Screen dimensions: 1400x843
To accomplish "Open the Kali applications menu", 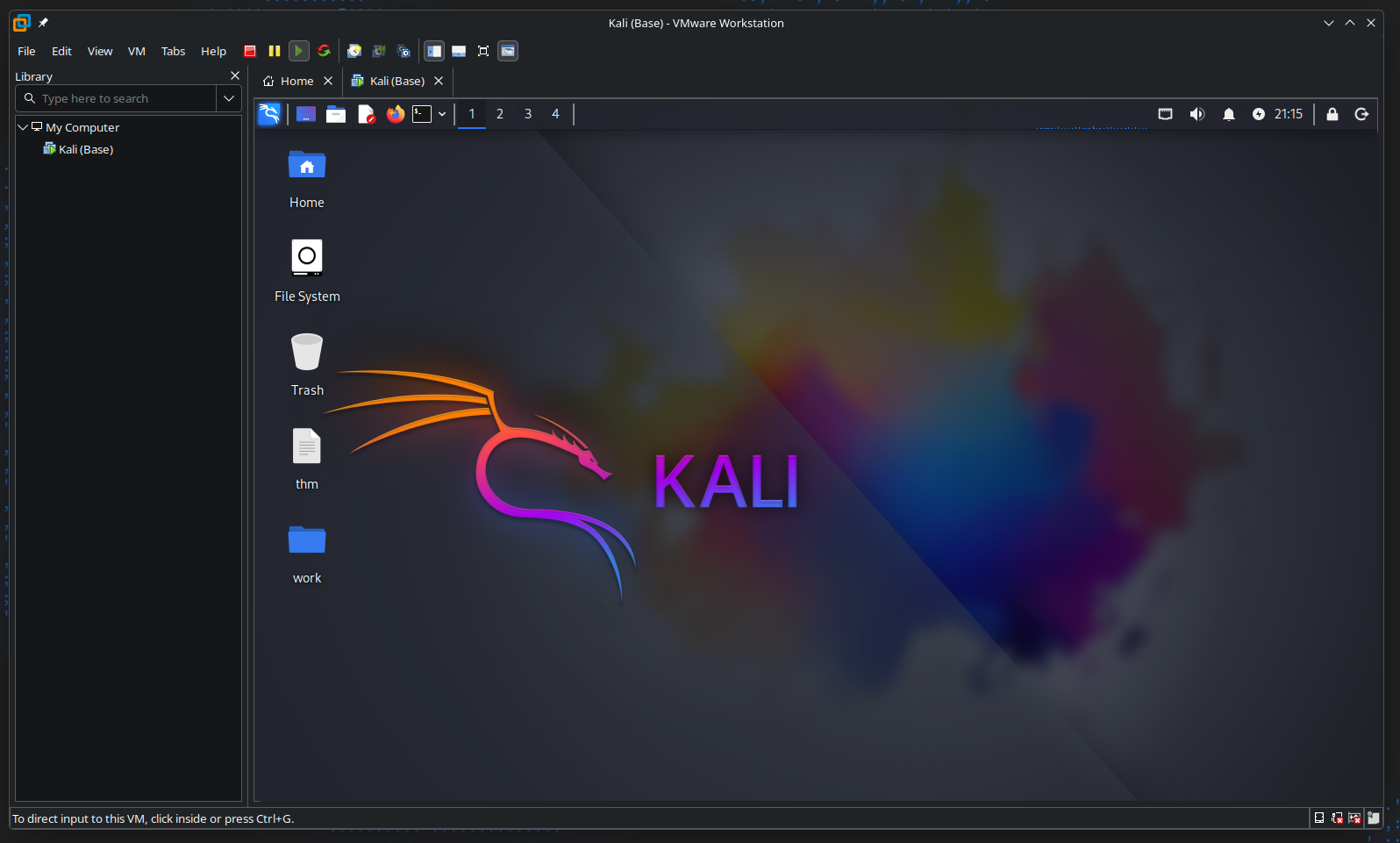I will 269,114.
